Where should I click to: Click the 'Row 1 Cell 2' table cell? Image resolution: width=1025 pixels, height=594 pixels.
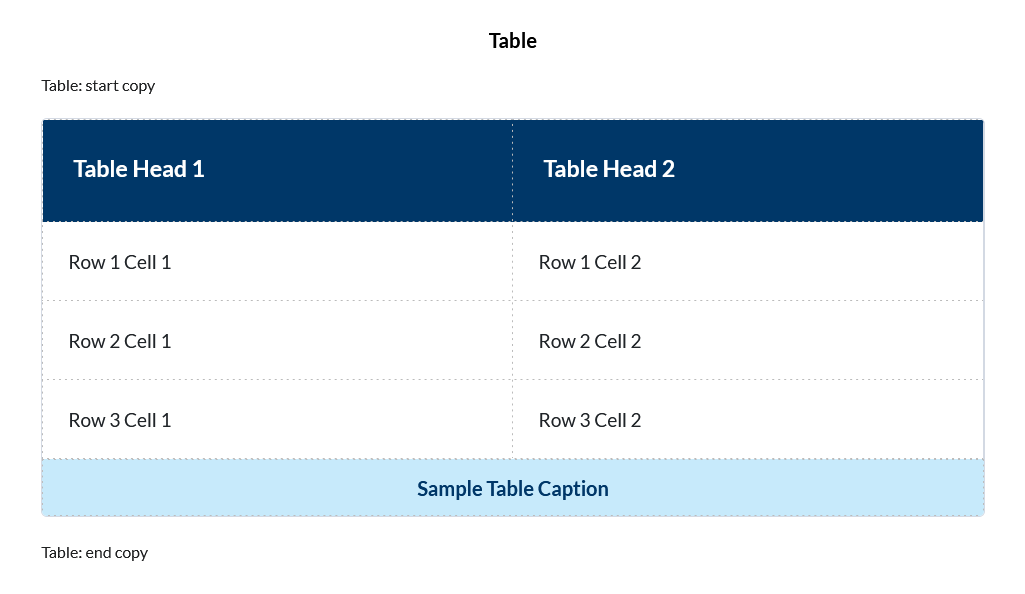click(590, 263)
